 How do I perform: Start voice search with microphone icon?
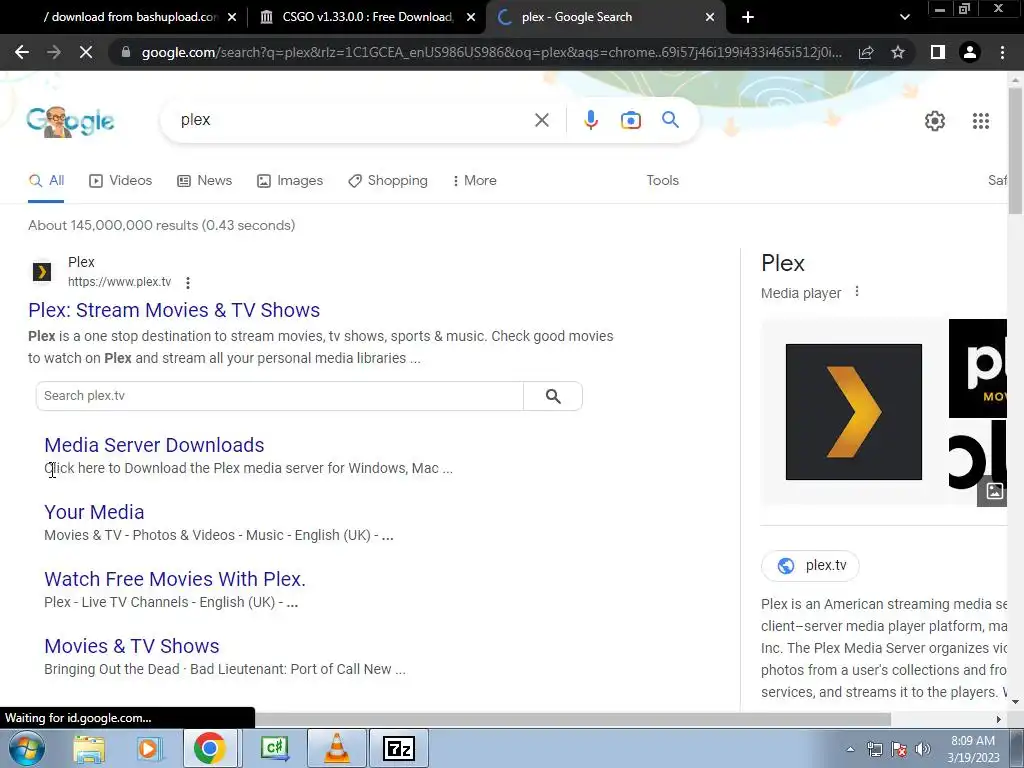click(x=590, y=120)
